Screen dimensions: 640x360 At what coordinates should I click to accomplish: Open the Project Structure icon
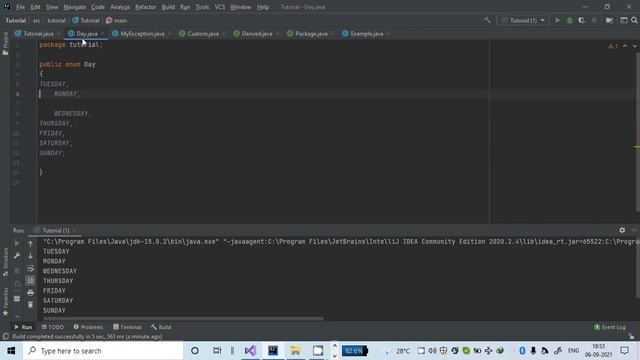pos(609,20)
